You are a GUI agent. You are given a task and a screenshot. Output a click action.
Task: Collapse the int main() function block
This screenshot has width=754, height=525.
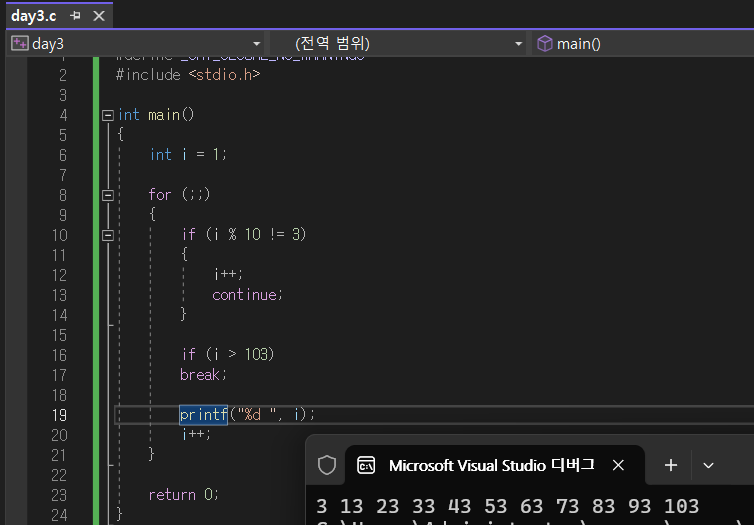pyautogui.click(x=108, y=115)
